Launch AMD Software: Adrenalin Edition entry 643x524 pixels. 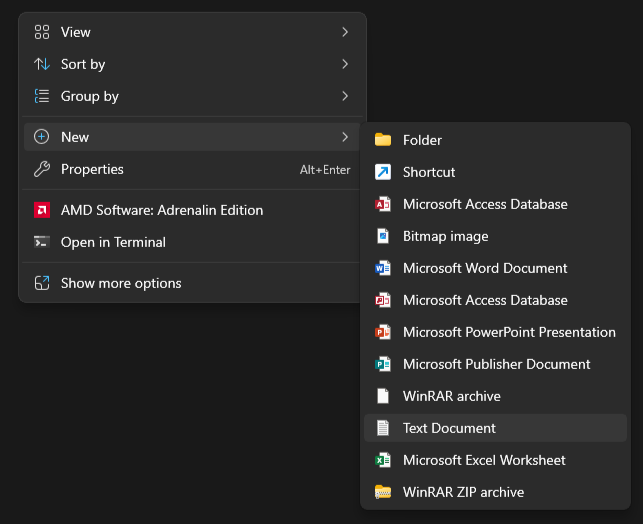tap(162, 210)
